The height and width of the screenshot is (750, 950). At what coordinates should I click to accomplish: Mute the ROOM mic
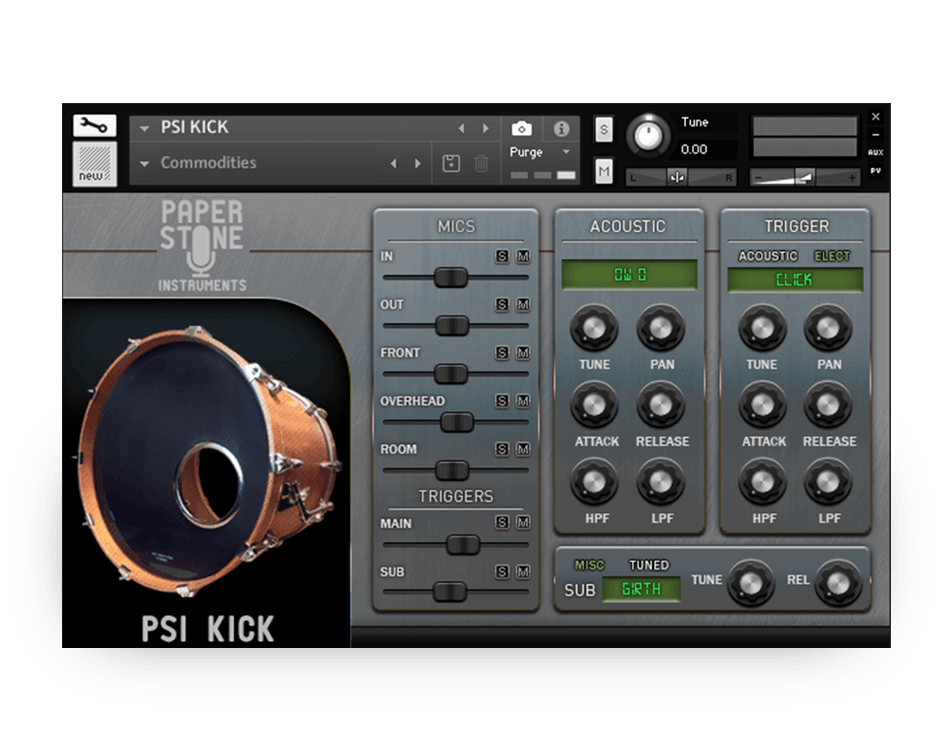tap(523, 449)
